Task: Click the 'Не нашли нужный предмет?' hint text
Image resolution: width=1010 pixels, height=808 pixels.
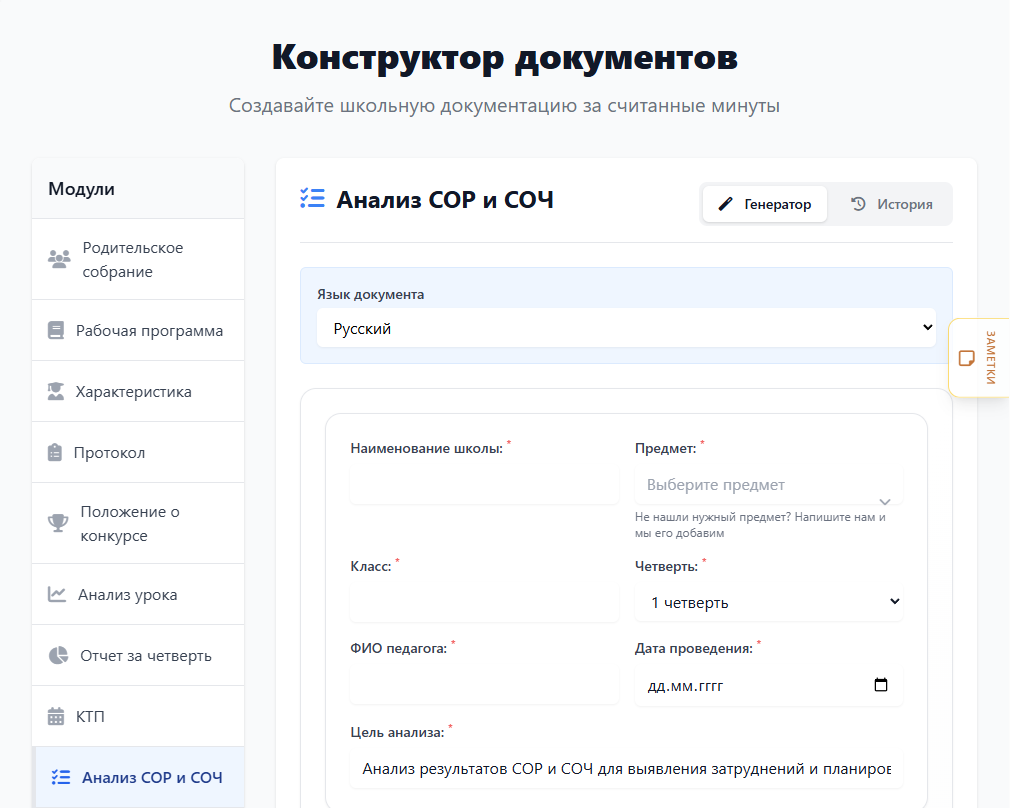Action: click(760, 524)
